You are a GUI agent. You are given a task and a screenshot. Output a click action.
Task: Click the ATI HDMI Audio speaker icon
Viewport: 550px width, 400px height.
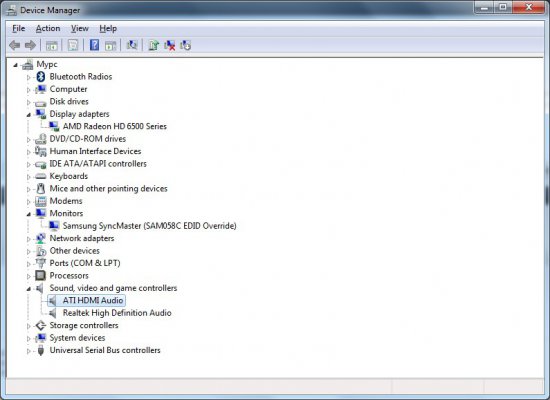pos(53,300)
